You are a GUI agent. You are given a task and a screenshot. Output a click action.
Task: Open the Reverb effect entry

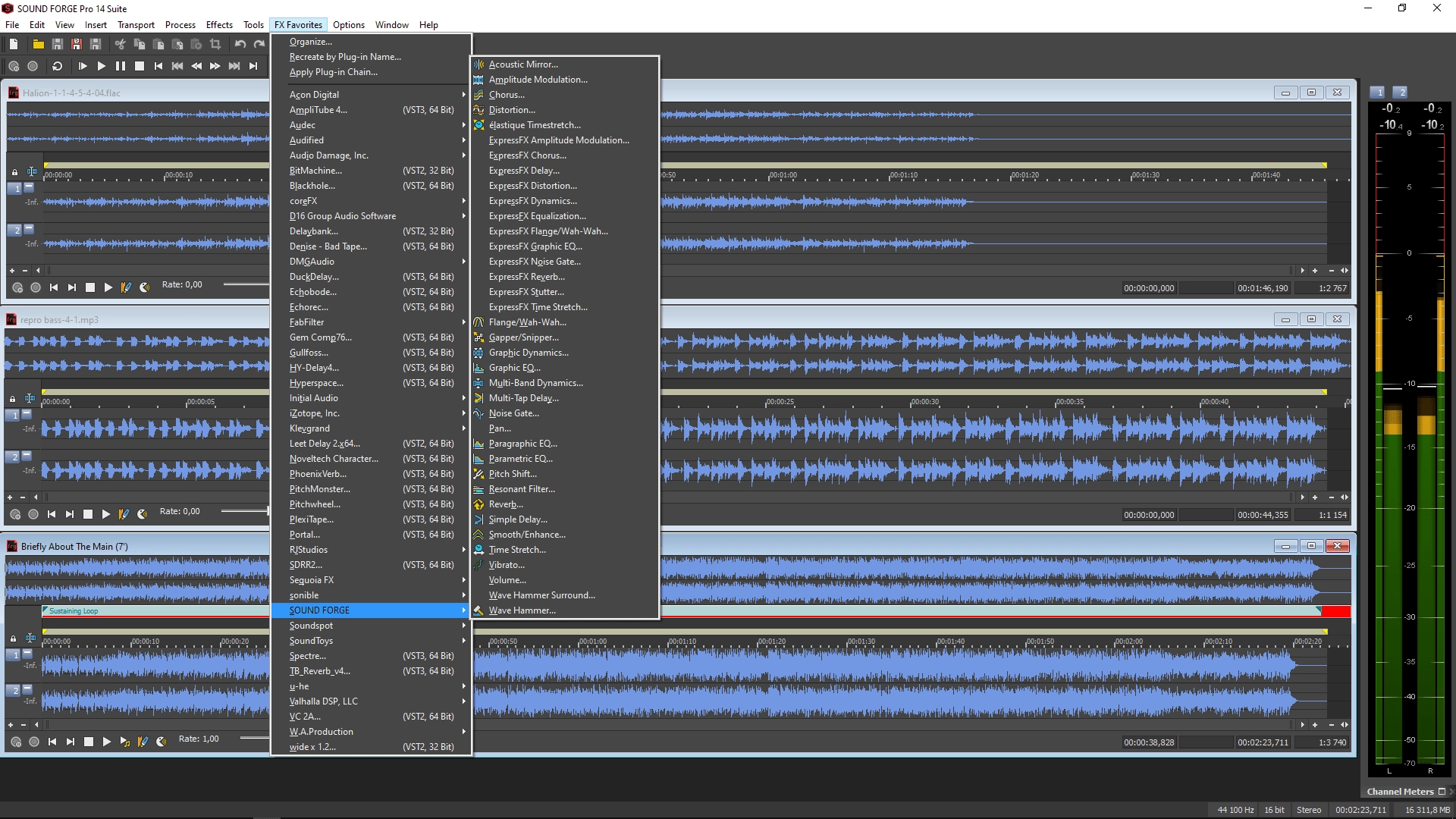pos(564,504)
